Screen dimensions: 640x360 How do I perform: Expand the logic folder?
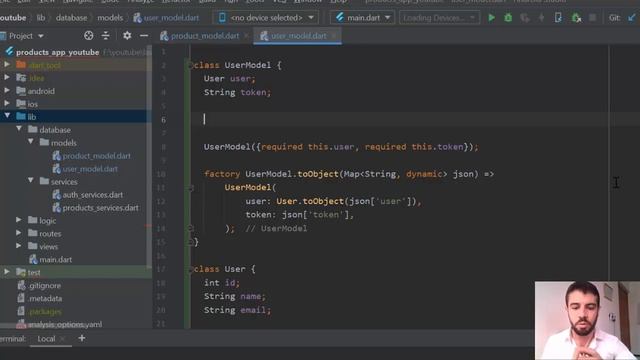[x=19, y=220]
